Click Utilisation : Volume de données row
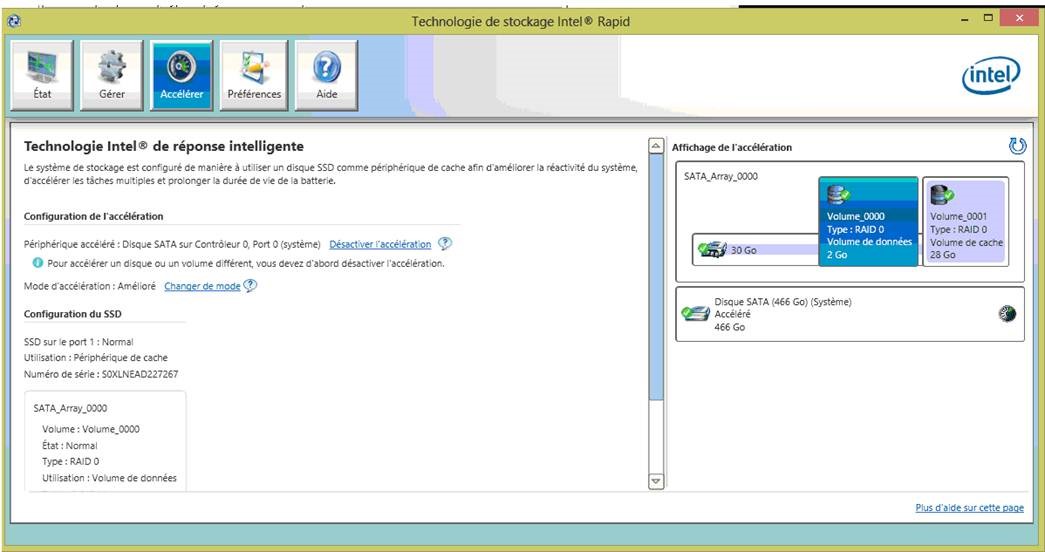The height and width of the screenshot is (552, 1045). click(109, 478)
